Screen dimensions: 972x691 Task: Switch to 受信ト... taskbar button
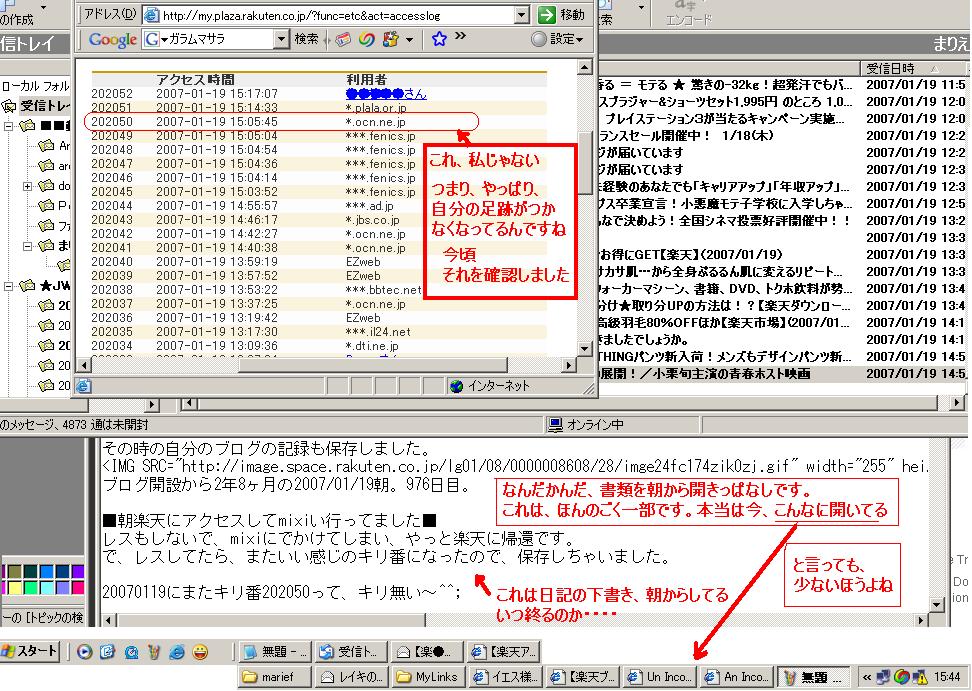point(351,652)
